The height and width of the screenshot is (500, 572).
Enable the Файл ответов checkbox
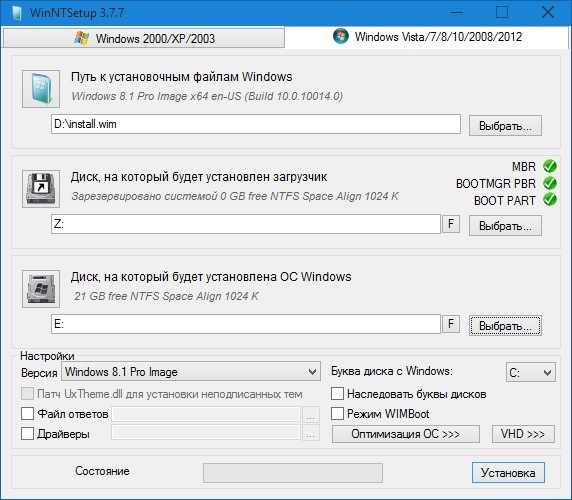coord(27,414)
